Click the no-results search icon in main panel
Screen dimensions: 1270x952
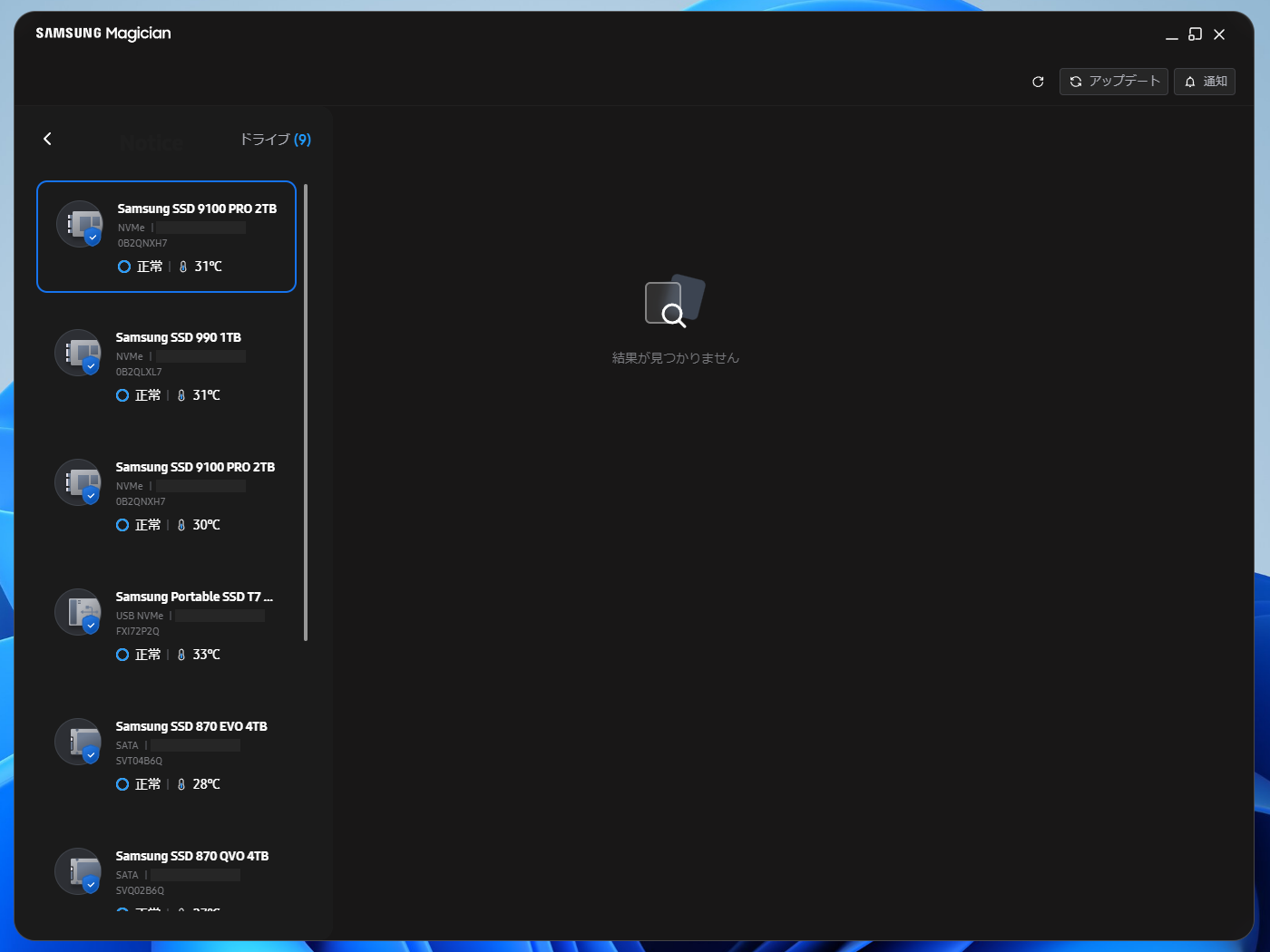pyautogui.click(x=675, y=300)
